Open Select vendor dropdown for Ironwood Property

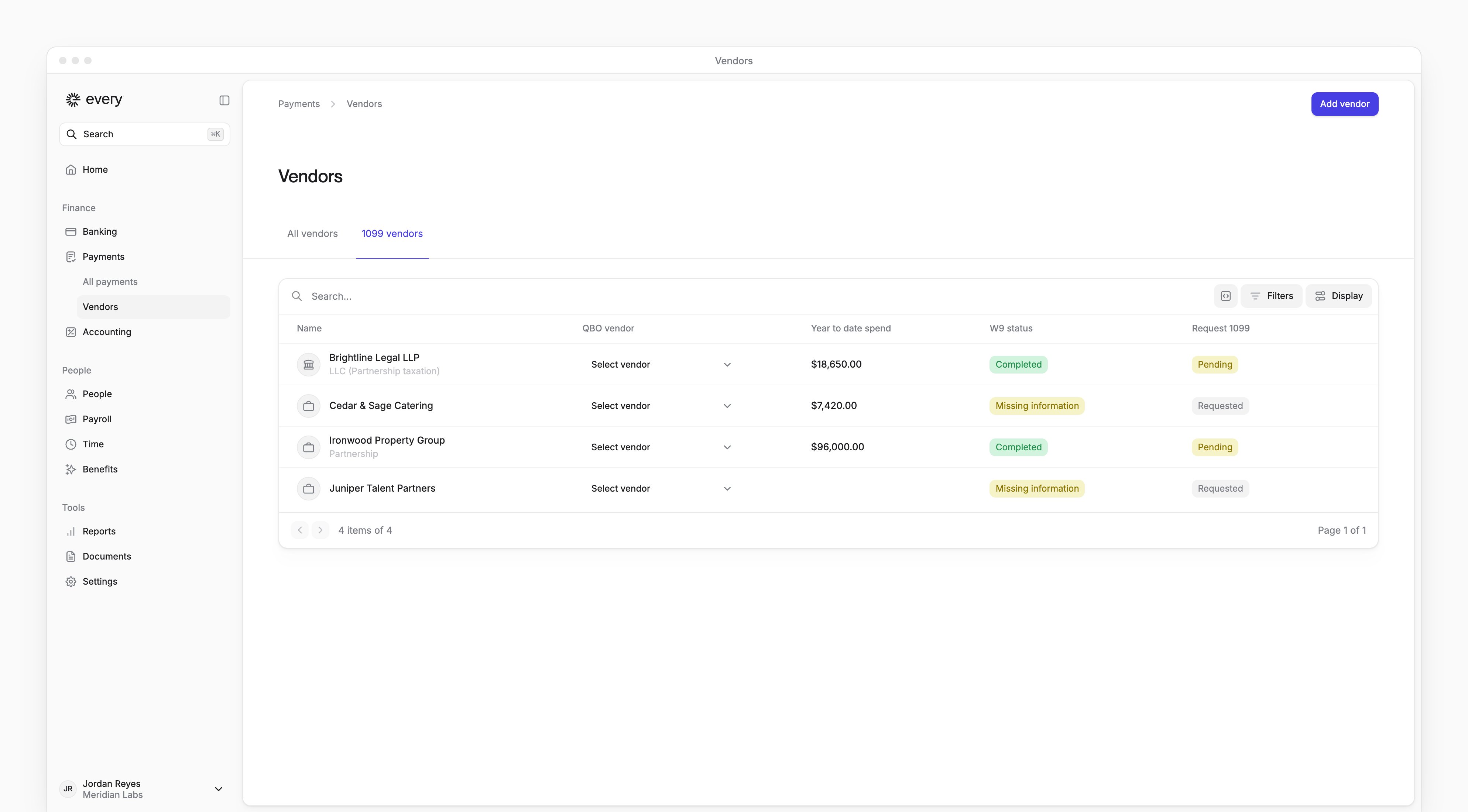tap(661, 447)
